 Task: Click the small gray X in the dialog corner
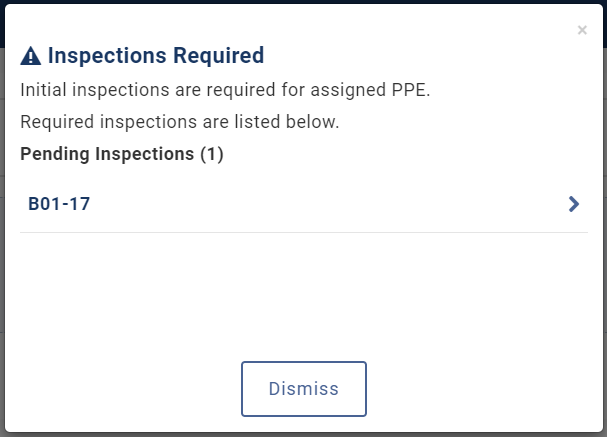pos(582,31)
